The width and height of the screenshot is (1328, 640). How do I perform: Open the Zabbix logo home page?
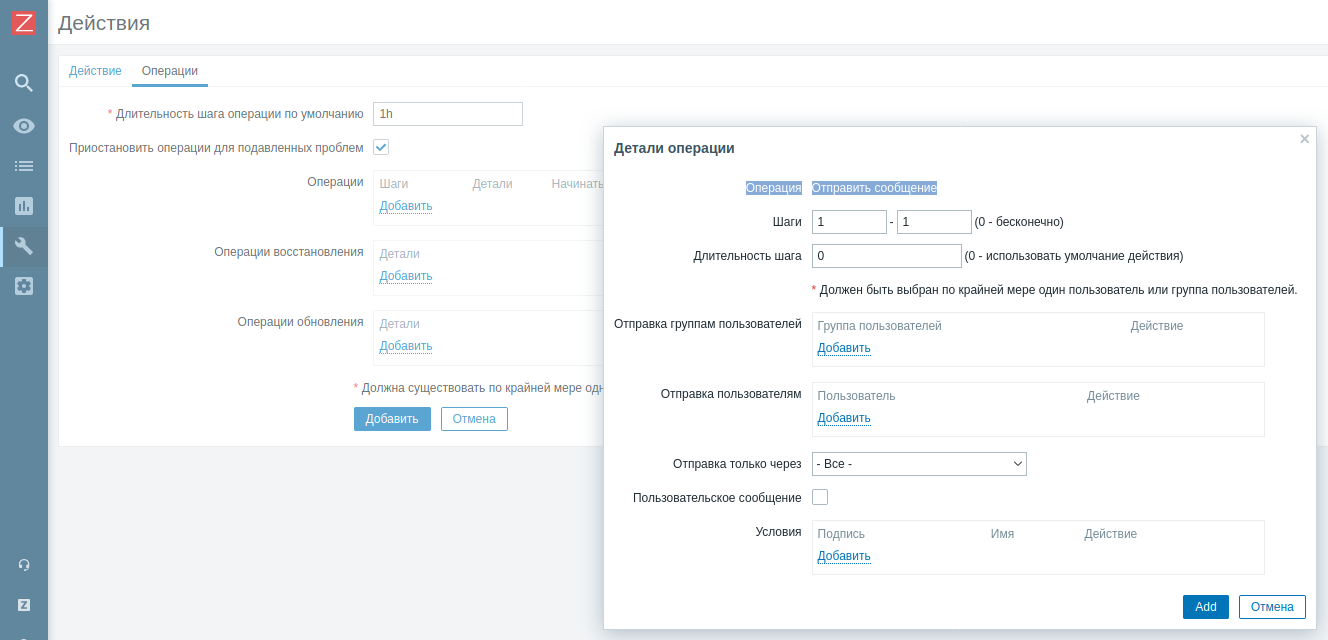[x=23, y=23]
